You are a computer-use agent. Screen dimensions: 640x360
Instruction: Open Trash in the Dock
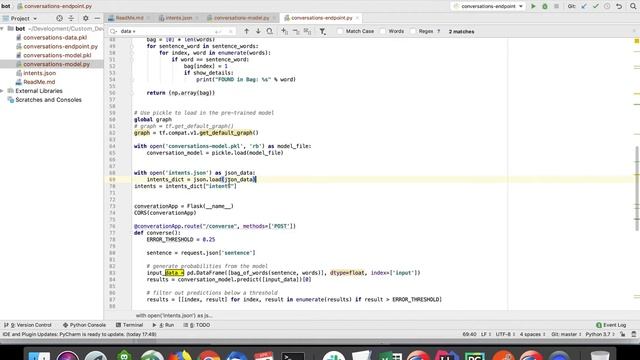(600, 356)
